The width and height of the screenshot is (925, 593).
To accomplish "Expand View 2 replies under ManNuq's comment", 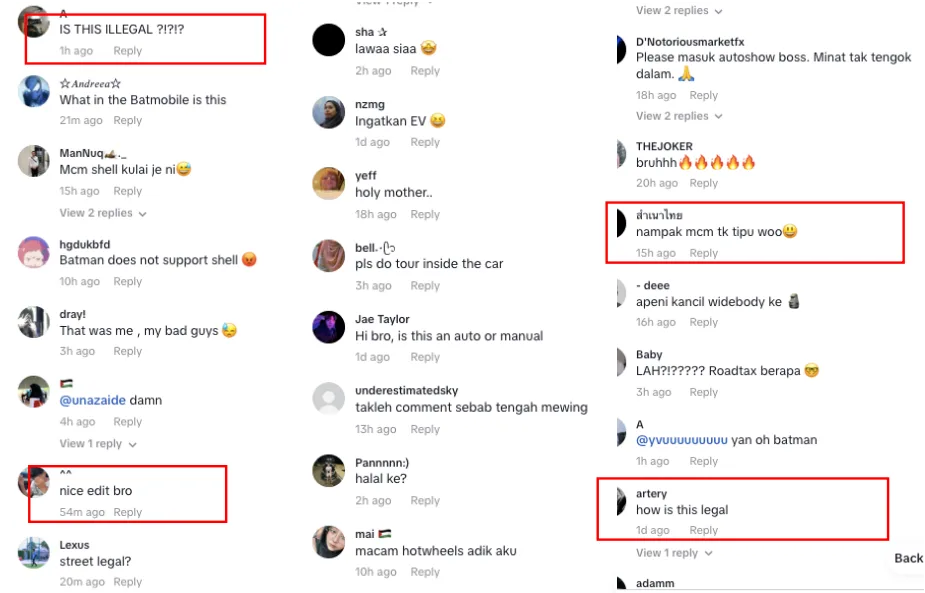I will (103, 213).
